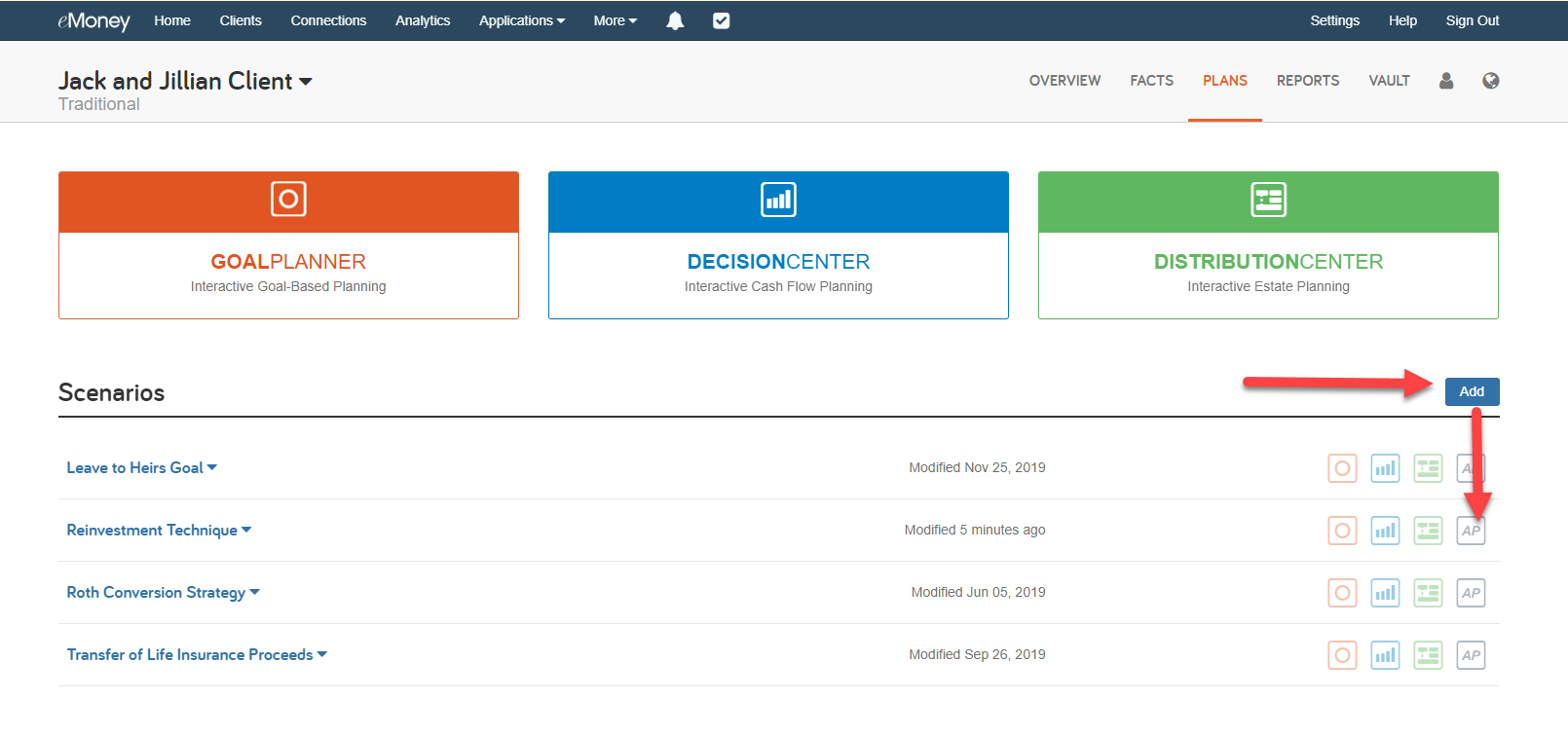
Task: Open Decision Center icon for Leave to Heirs Goal
Action: click(1385, 468)
